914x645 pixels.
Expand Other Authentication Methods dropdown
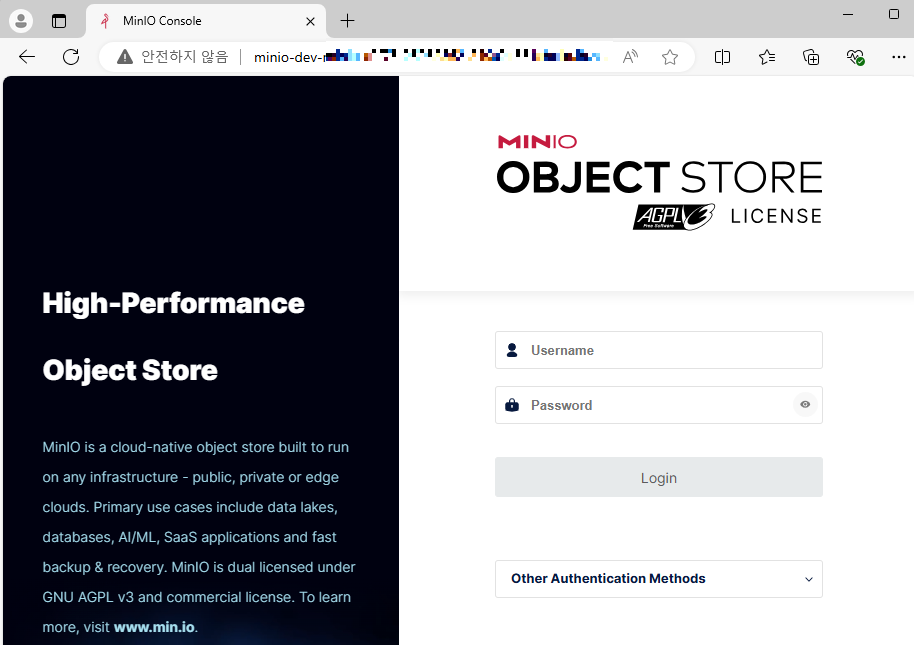point(659,579)
